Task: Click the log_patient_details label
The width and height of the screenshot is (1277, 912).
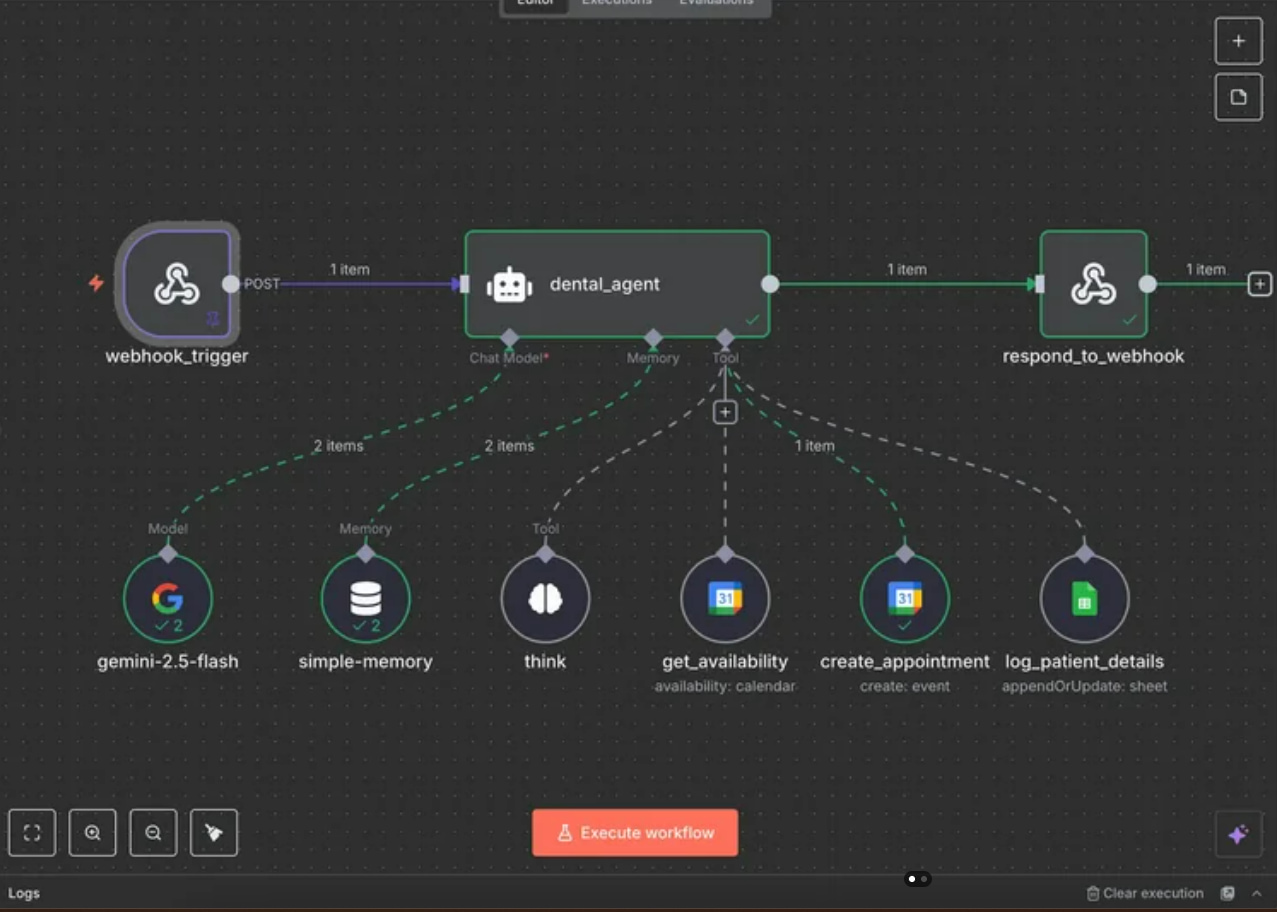Action: [1085, 661]
